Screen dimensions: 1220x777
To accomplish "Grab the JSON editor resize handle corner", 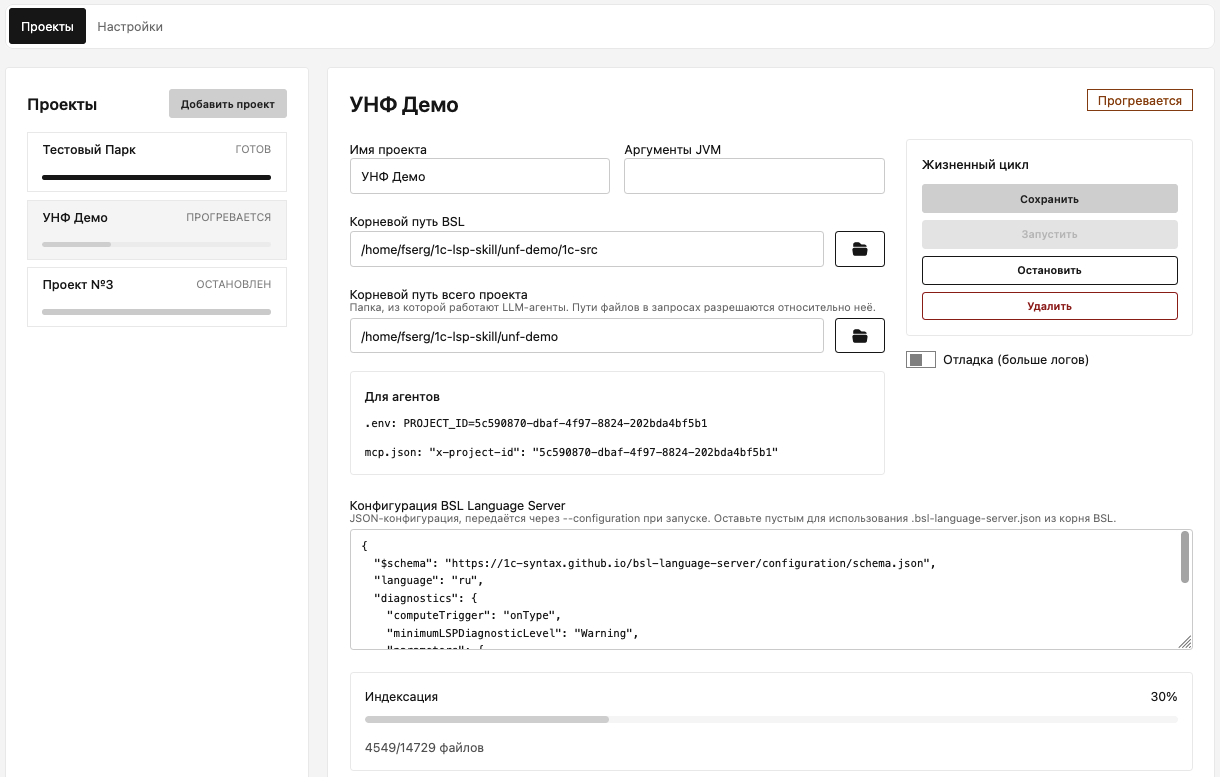I will coord(1185,642).
